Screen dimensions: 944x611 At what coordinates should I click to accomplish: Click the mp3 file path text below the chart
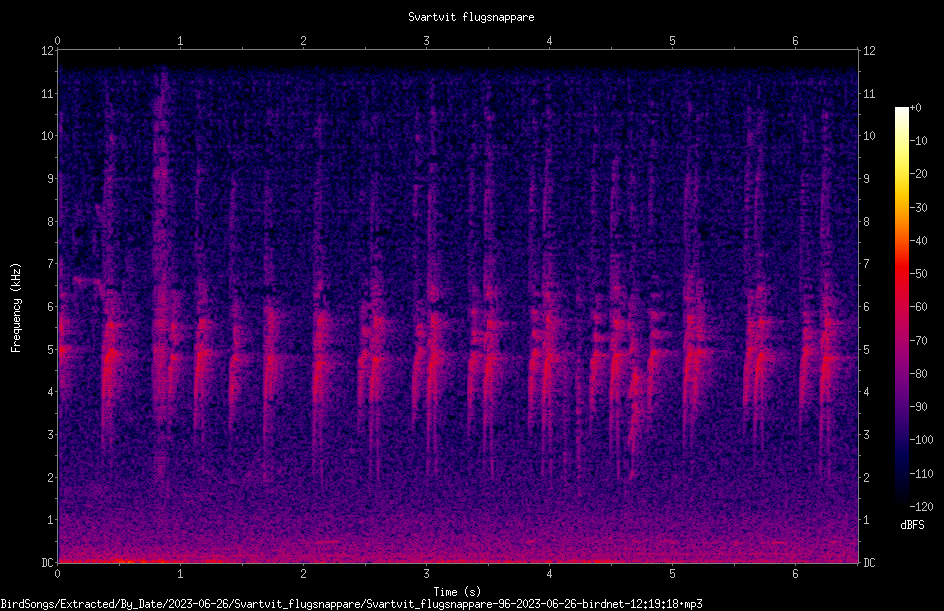click(x=351, y=604)
